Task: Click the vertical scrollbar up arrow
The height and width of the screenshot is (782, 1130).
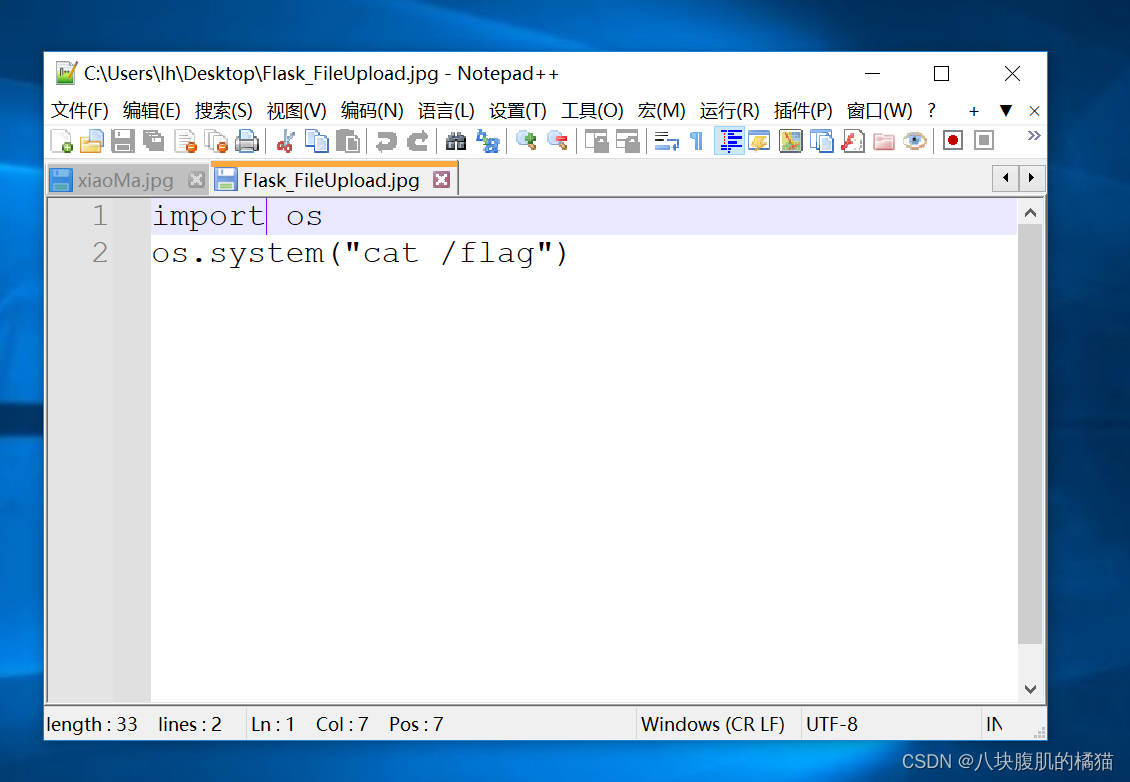Action: 1031,213
